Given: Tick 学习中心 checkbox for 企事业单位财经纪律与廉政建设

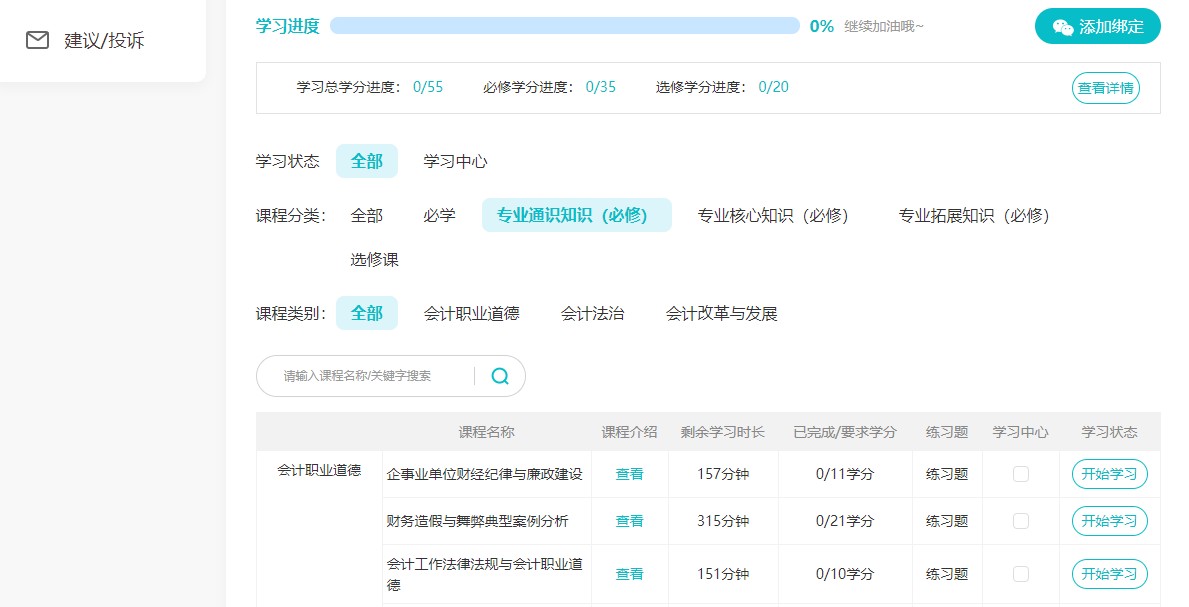Looking at the screenshot, I should coord(1020,474).
